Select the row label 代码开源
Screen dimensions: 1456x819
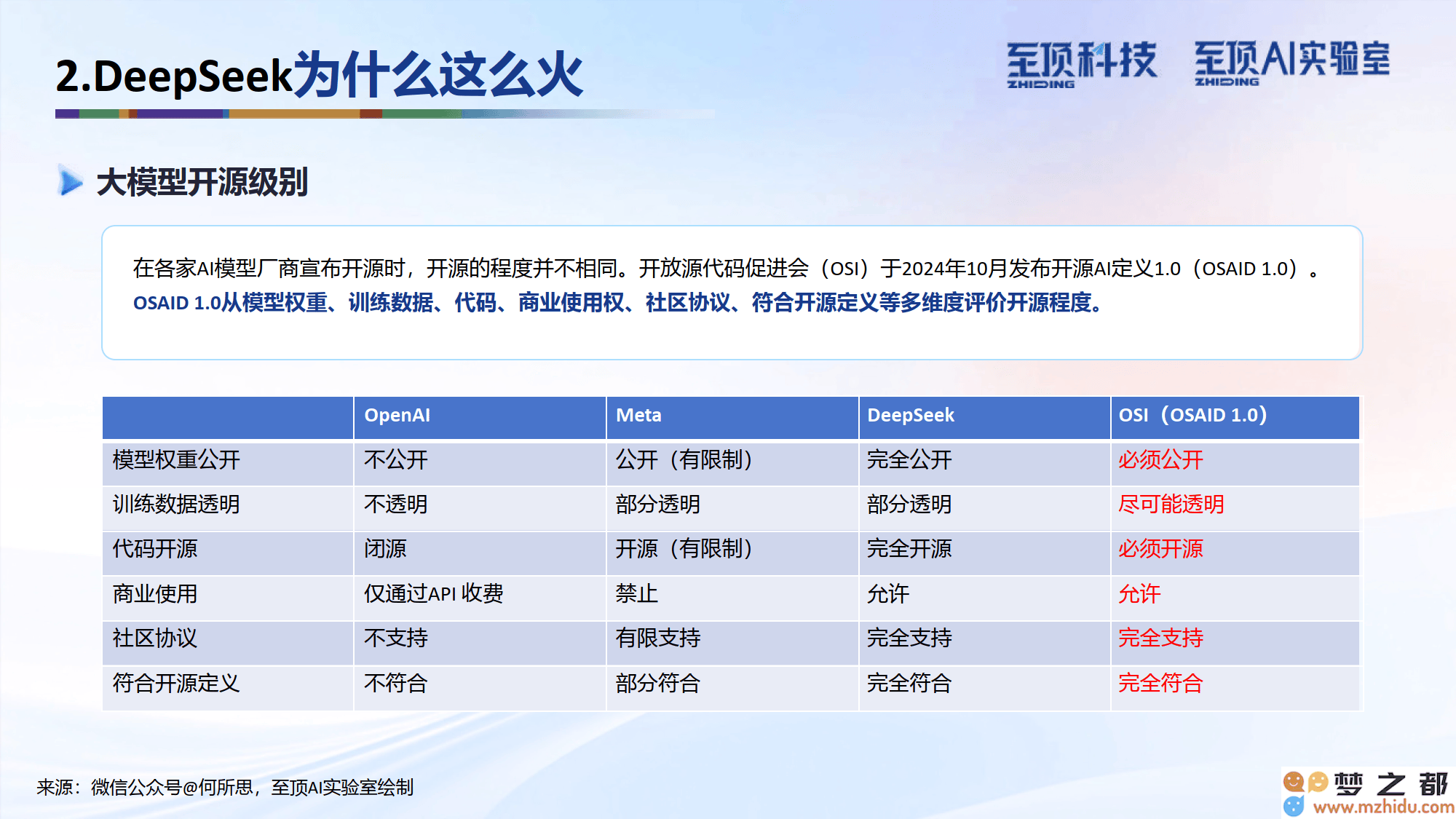coord(155,549)
